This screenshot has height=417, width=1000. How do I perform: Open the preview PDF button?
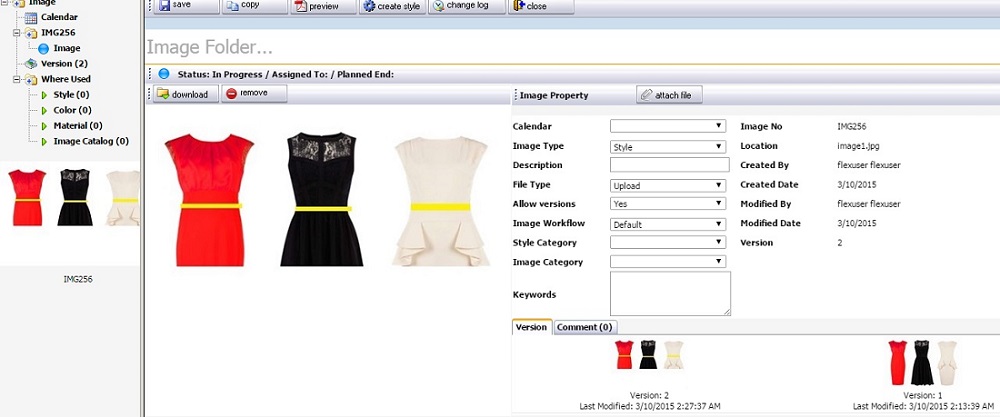pos(323,6)
